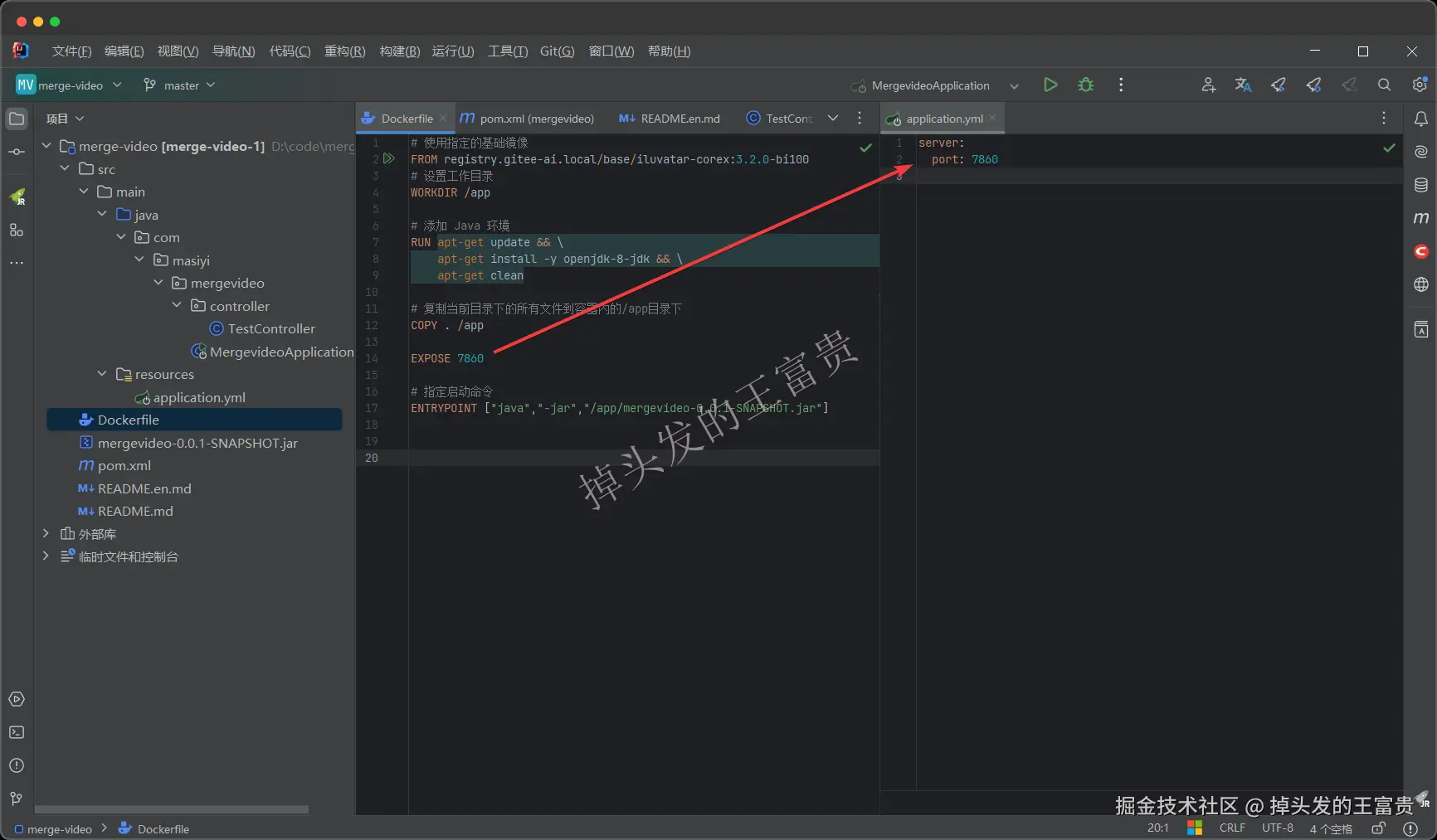Open the 构建(B) menu

click(400, 51)
